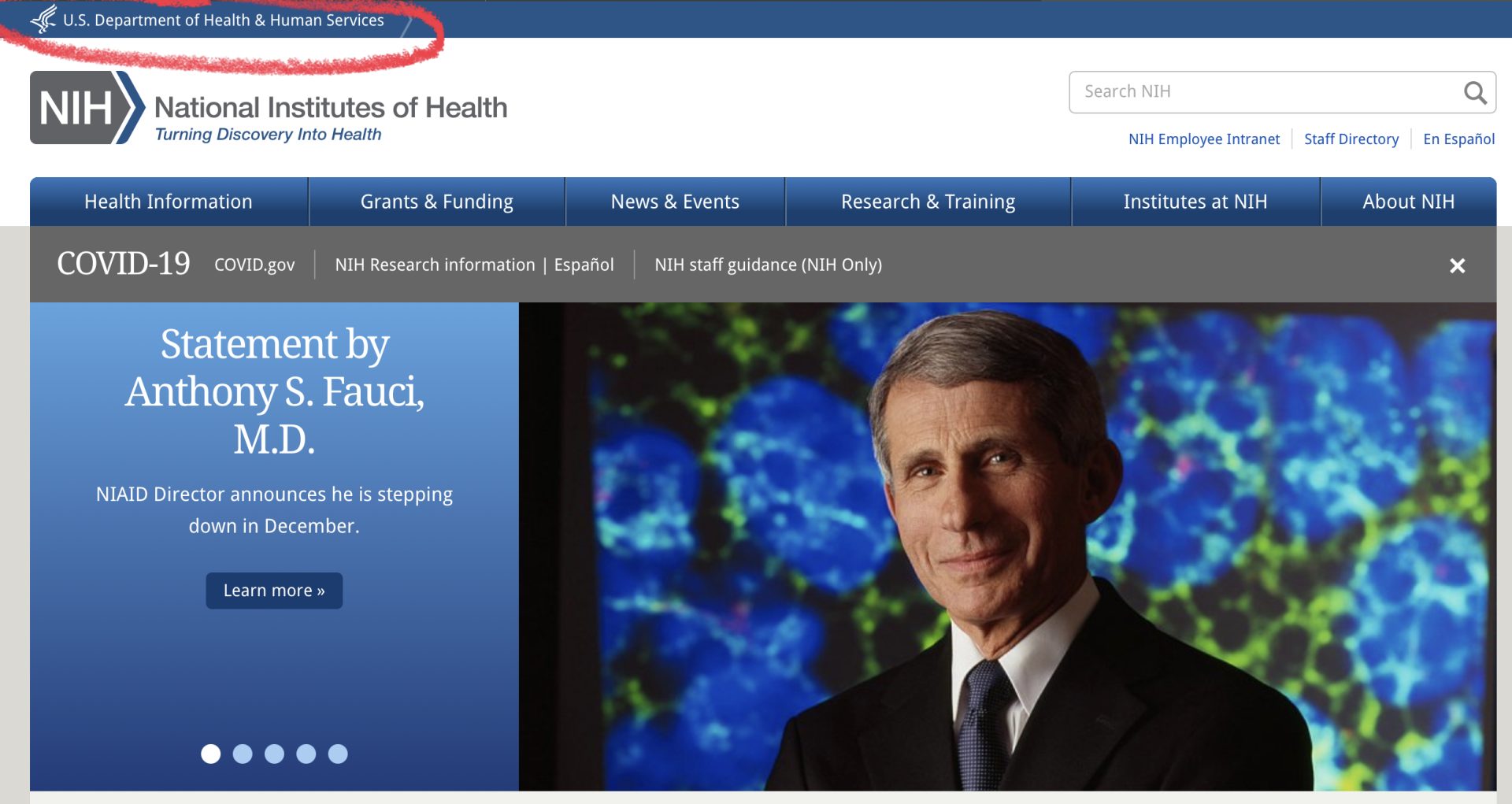This screenshot has height=804, width=1512.
Task: Select the second carousel slide dot
Action: pyautogui.click(x=243, y=754)
